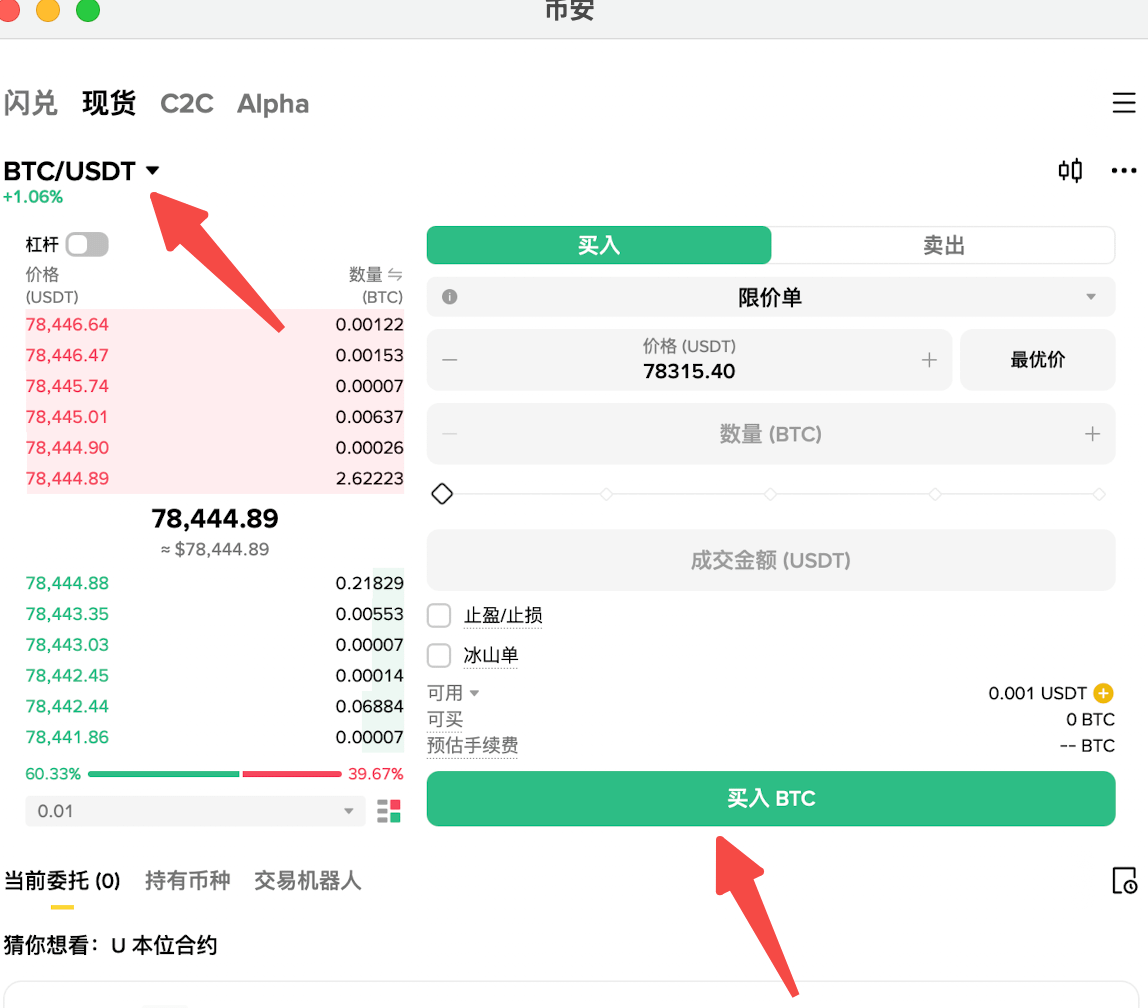Screen dimensions: 1148x1008
Task: Expand the 限价单 order type dropdown
Action: click(1090, 297)
